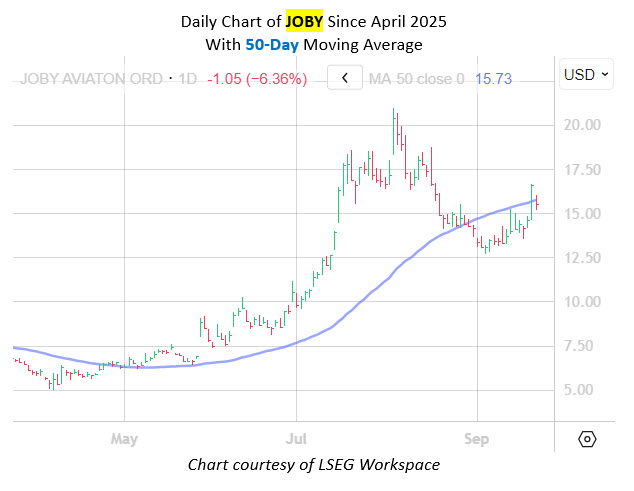
Task: Click the highlighted JOBY ticker in title
Action: coord(304,21)
